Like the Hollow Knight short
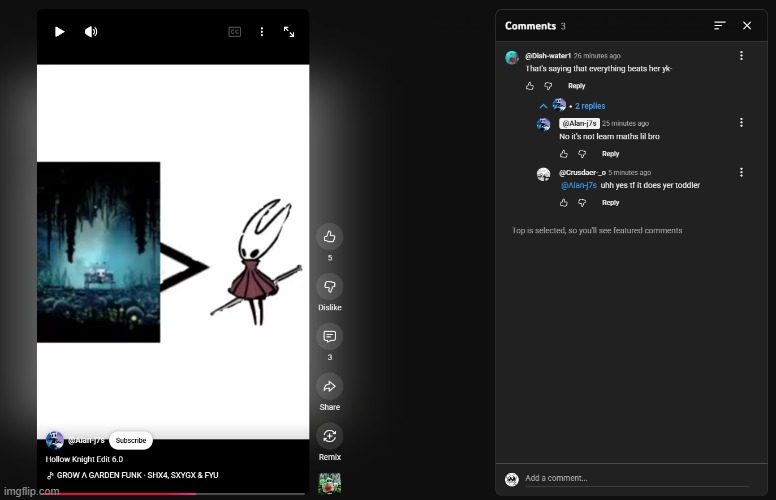Viewport: 776px width, 500px height. [x=329, y=237]
